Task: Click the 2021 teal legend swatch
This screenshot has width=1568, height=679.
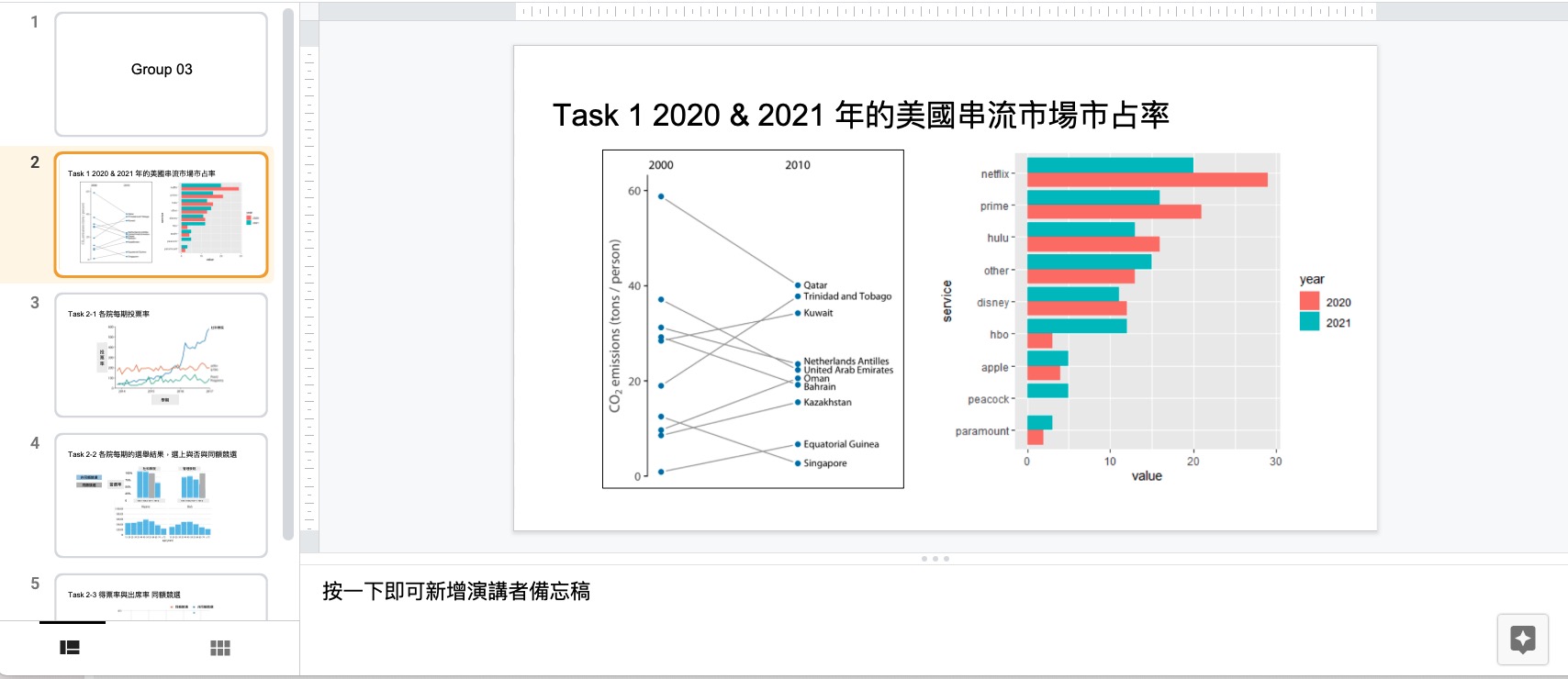Action: pyautogui.click(x=1309, y=322)
